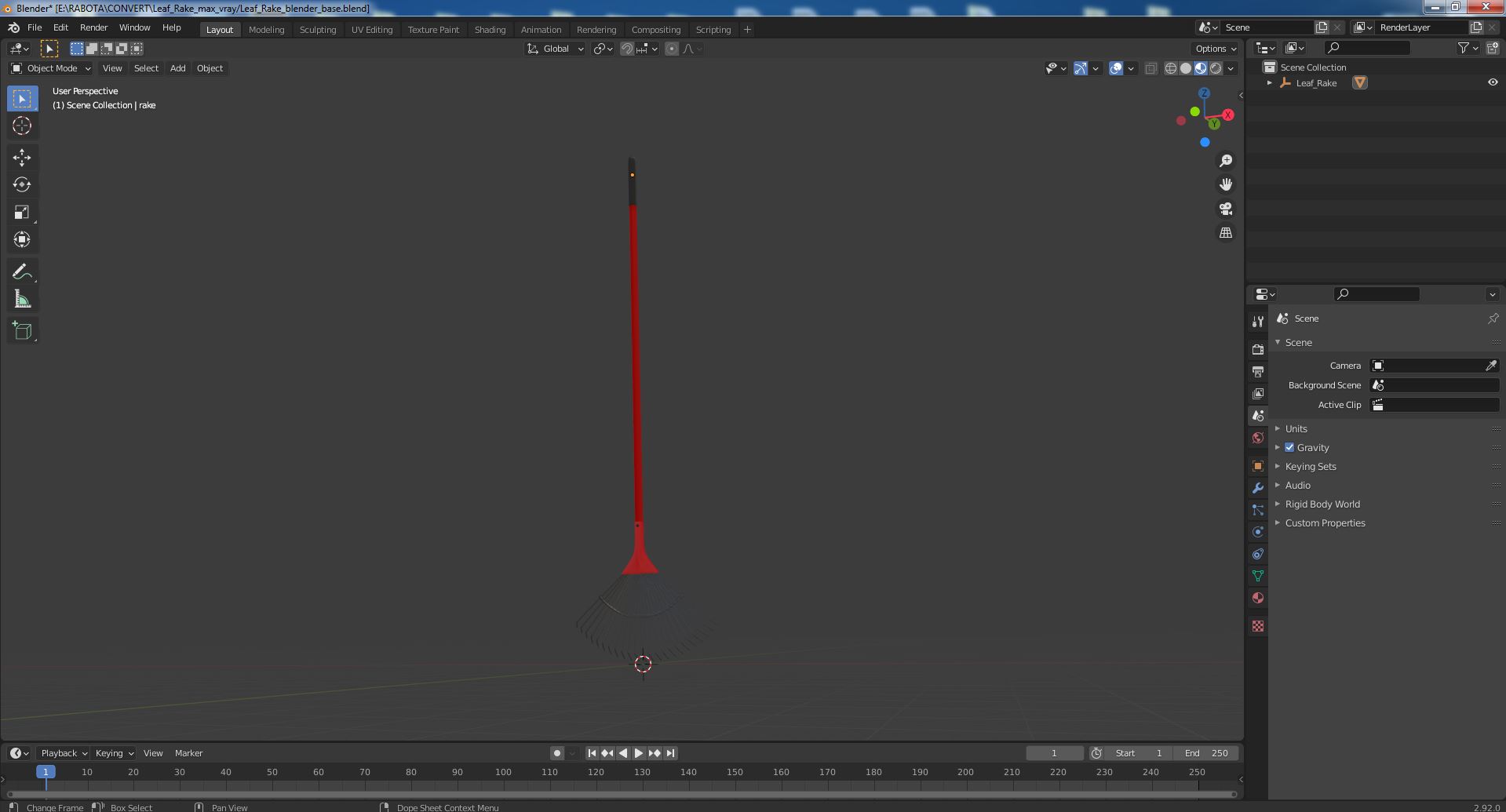Open the Global transform orientation dropdown
This screenshot has width=1506, height=812.
555,49
